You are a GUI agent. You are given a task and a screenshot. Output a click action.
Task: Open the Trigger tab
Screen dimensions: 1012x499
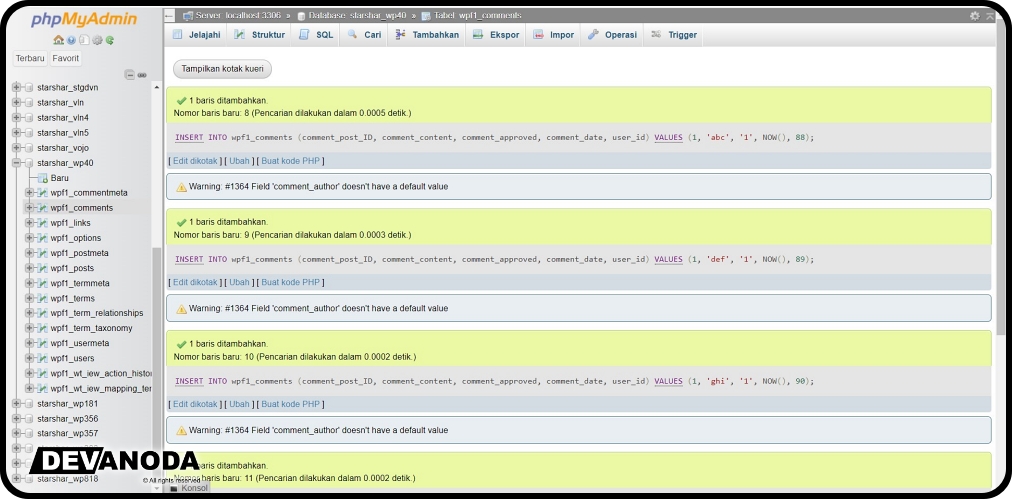[x=674, y=35]
